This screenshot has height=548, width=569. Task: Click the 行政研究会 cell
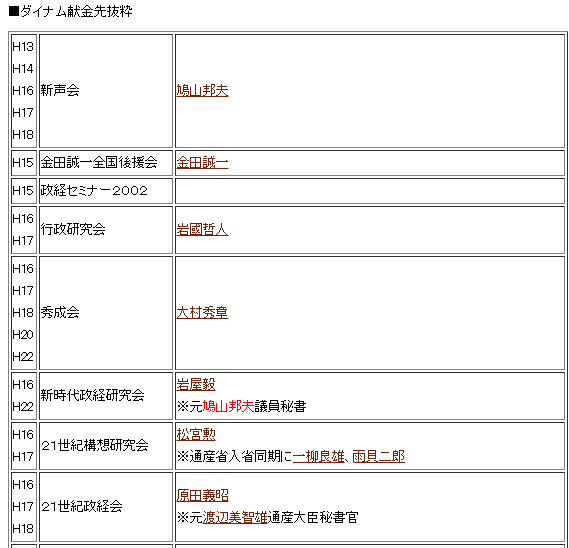point(106,230)
